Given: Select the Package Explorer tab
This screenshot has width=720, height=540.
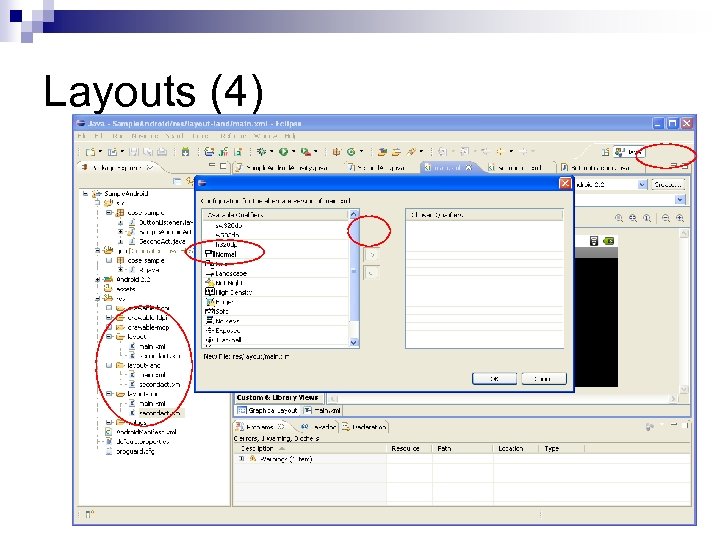Looking at the screenshot, I should pos(117,168).
